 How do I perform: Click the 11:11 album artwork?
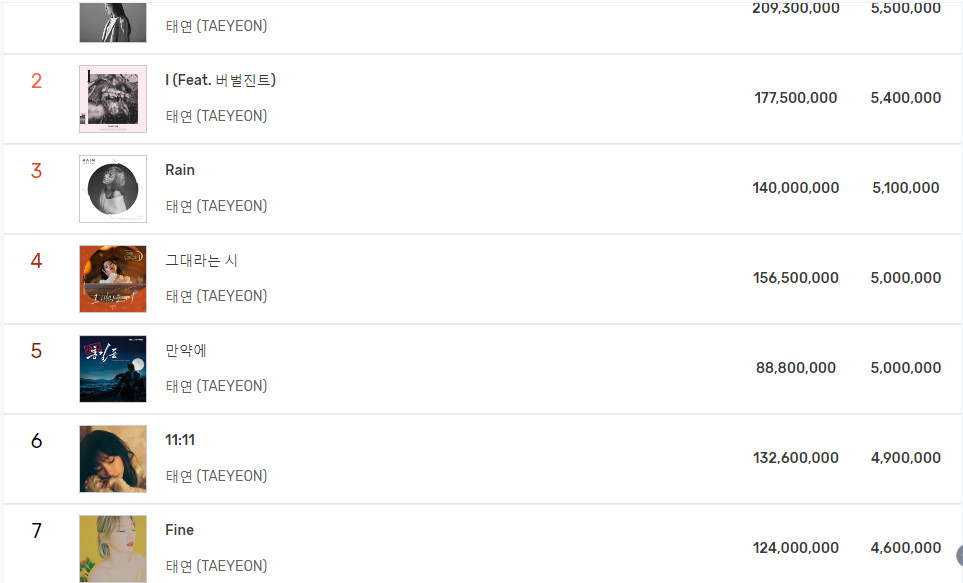pos(113,459)
